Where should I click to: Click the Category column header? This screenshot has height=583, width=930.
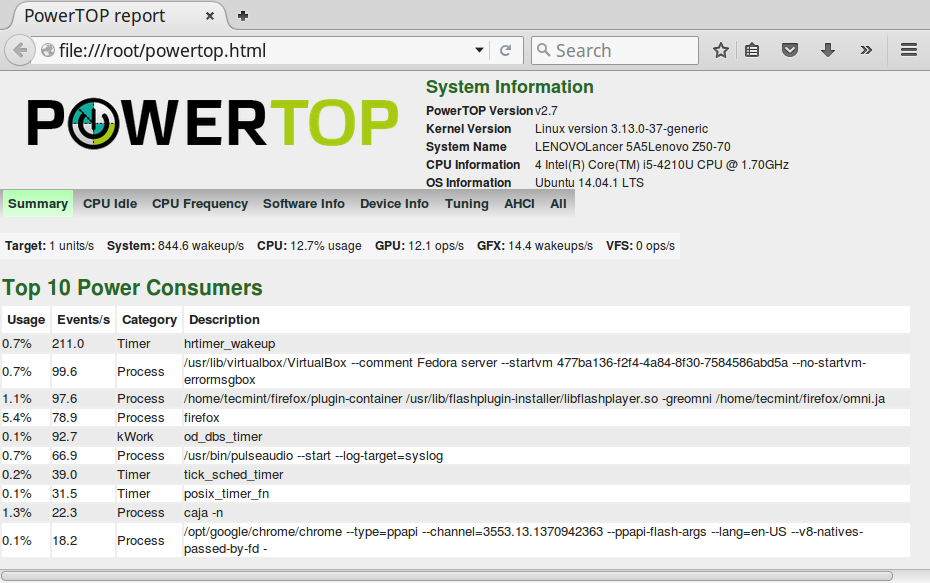tap(149, 320)
